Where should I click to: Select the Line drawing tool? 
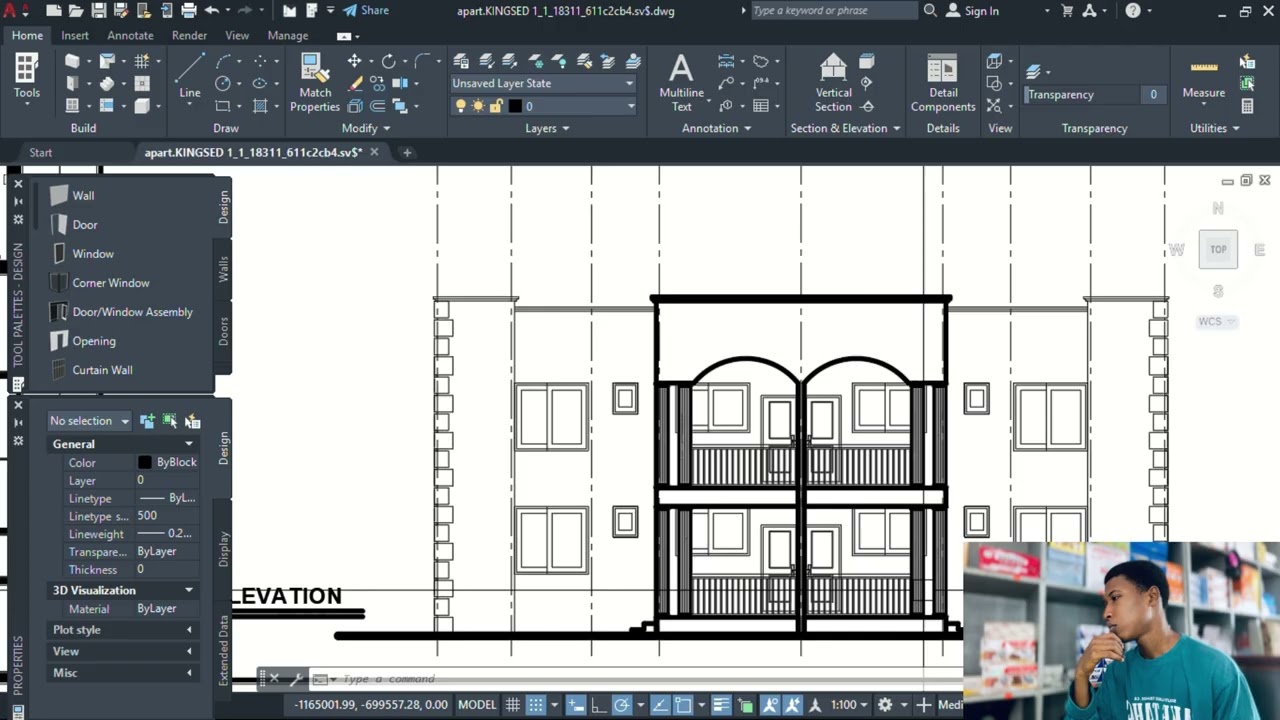tap(189, 78)
